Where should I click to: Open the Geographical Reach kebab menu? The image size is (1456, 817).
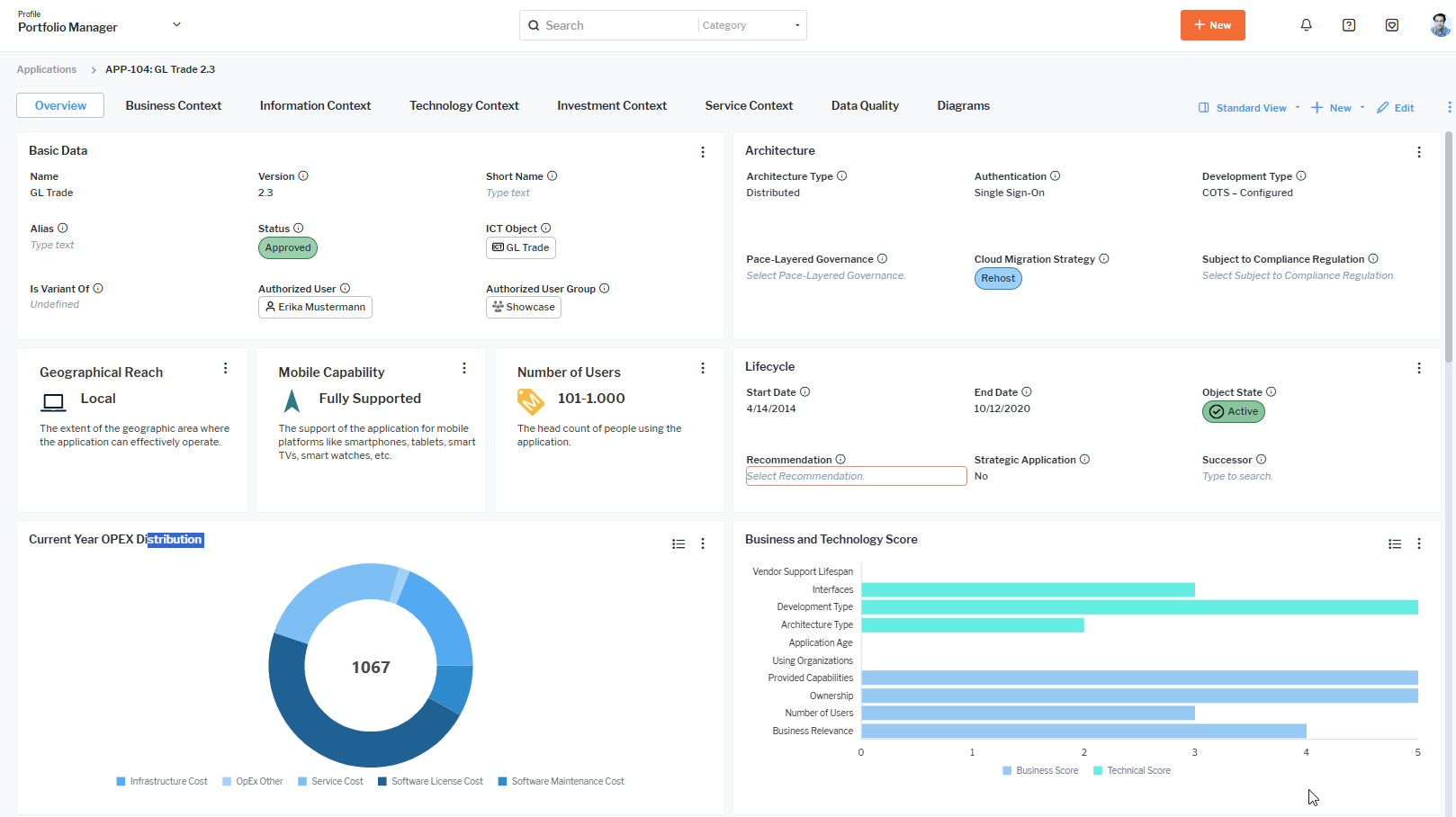tap(226, 368)
